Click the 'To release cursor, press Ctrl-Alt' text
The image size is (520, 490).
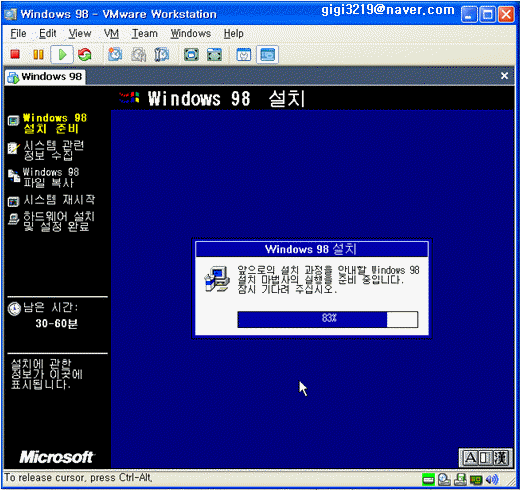[78, 477]
